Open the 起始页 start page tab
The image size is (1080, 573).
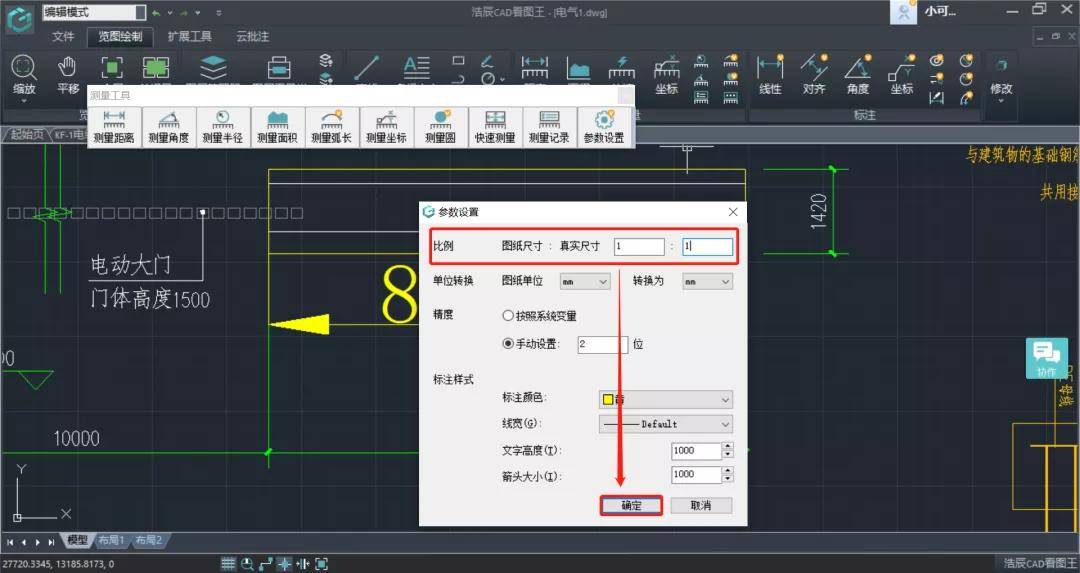(x=27, y=135)
